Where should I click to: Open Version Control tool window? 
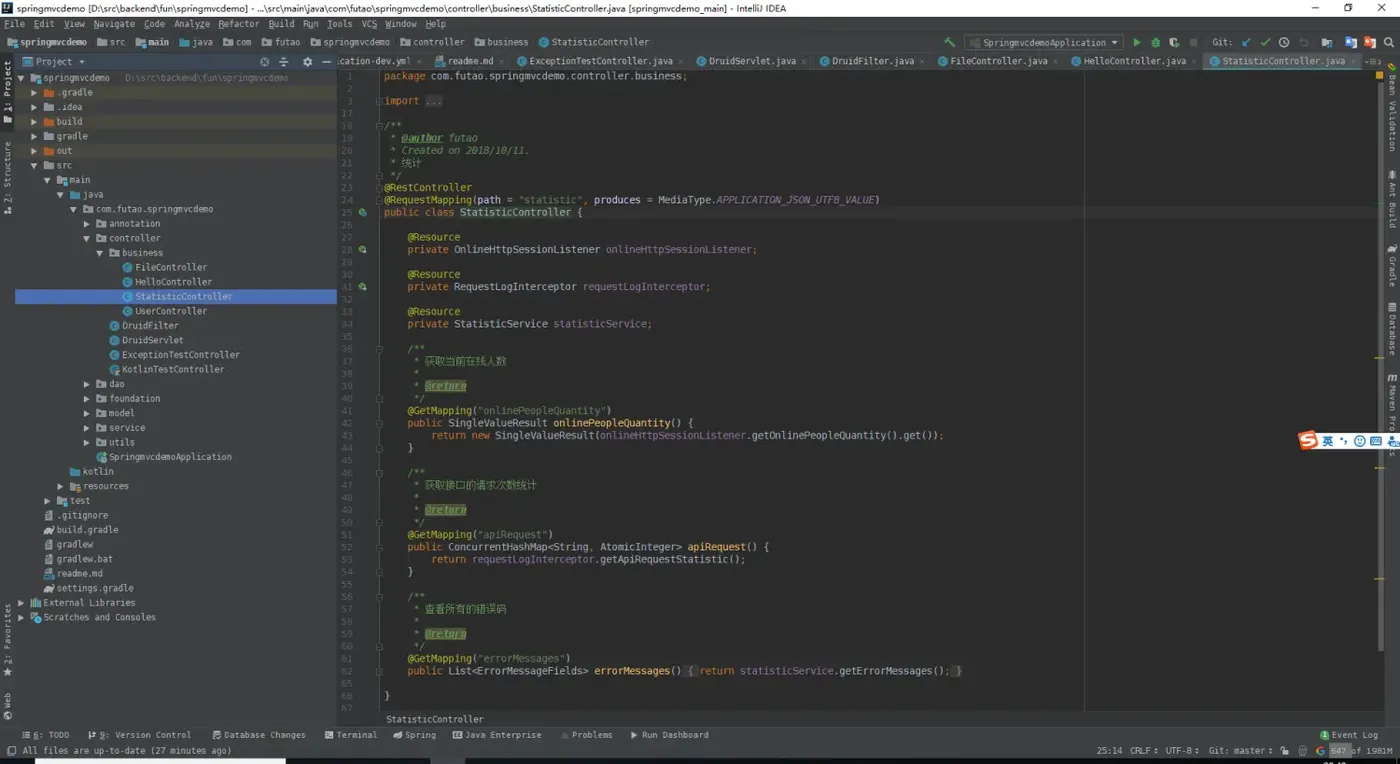point(139,735)
